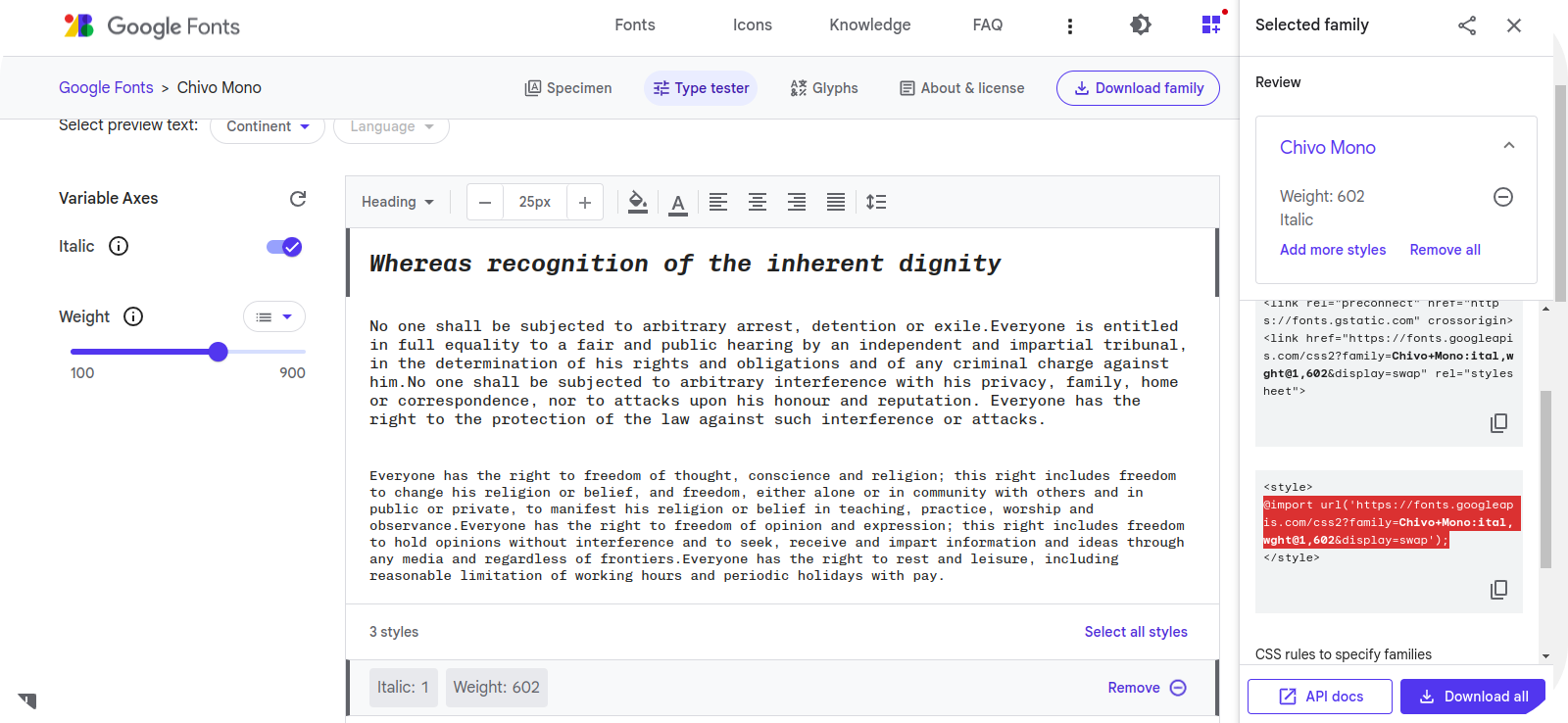Share the selected family
Image resolution: width=1568 pixels, height=723 pixels.
(x=1467, y=25)
